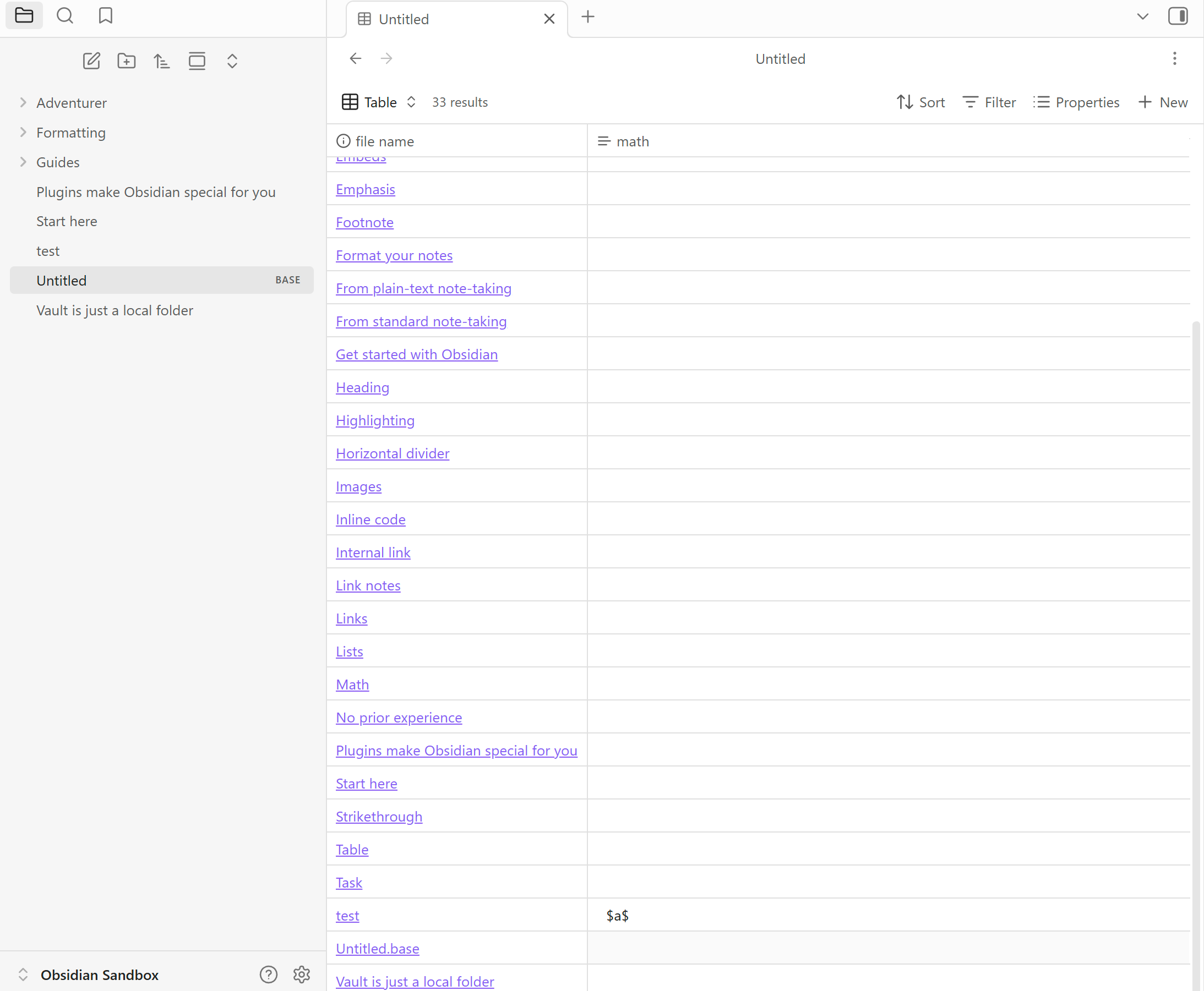Image resolution: width=1204 pixels, height=991 pixels.
Task: Create a new folder icon
Action: pyautogui.click(x=126, y=61)
